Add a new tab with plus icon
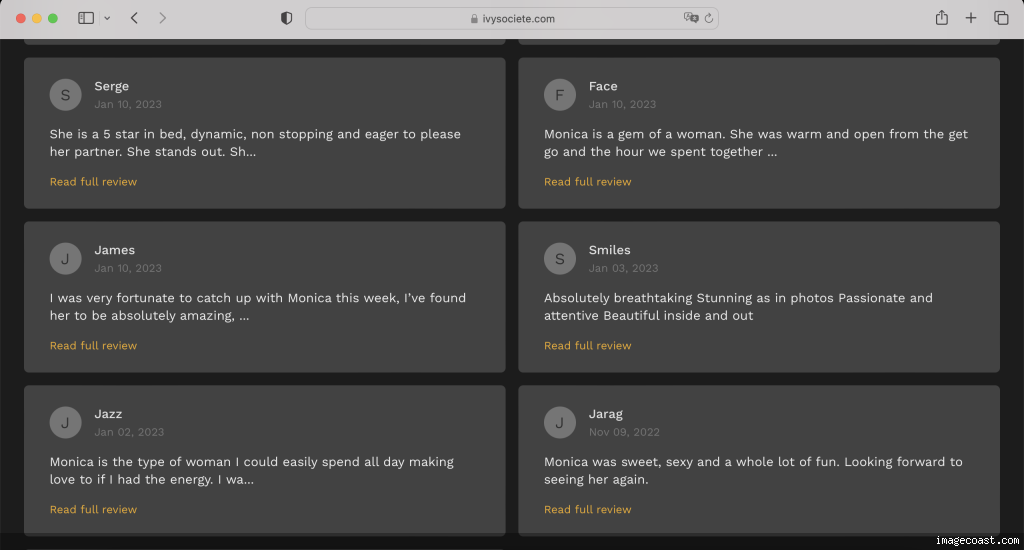1024x550 pixels. click(x=970, y=18)
